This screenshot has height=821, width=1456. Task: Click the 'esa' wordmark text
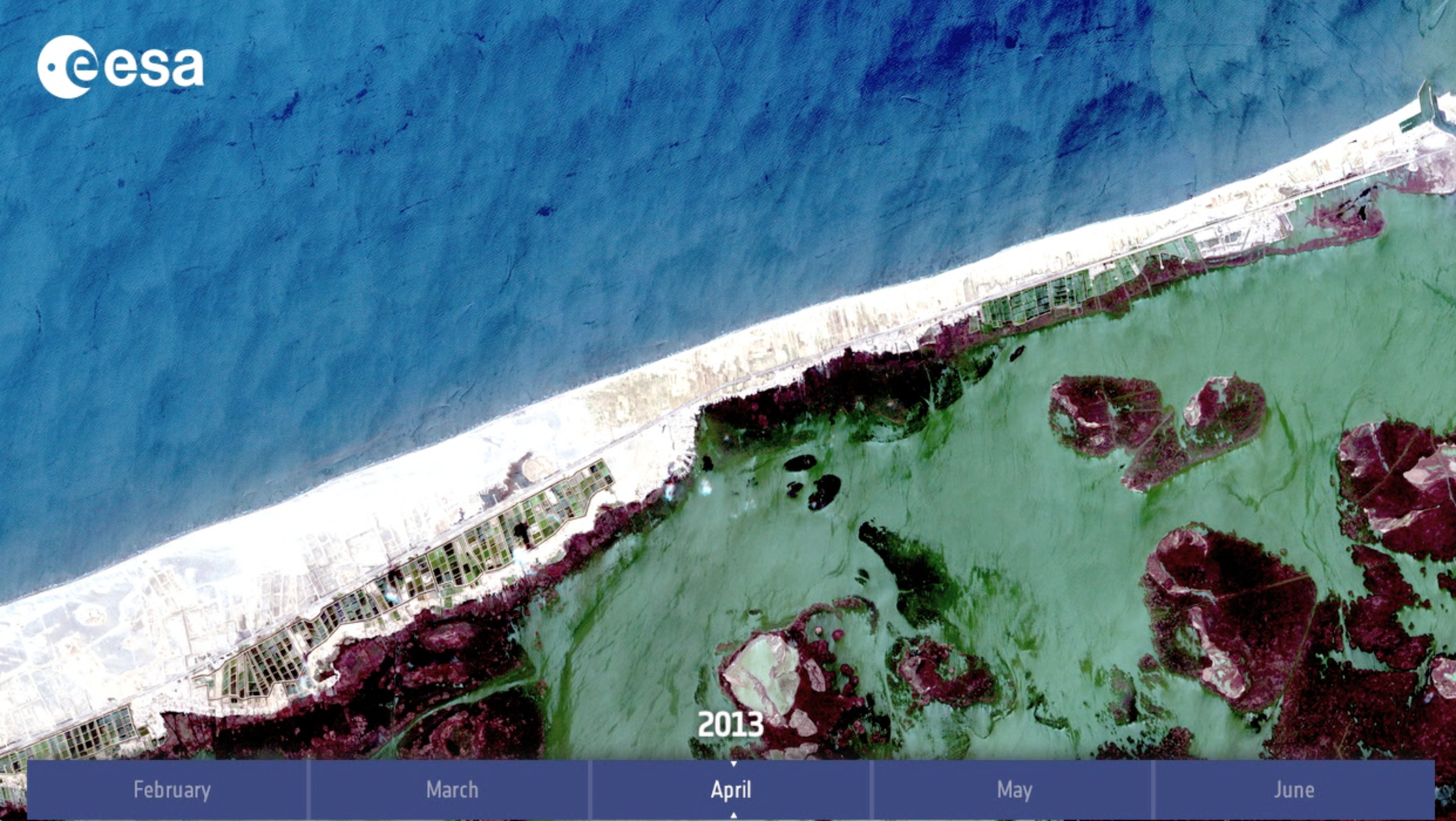[154, 67]
